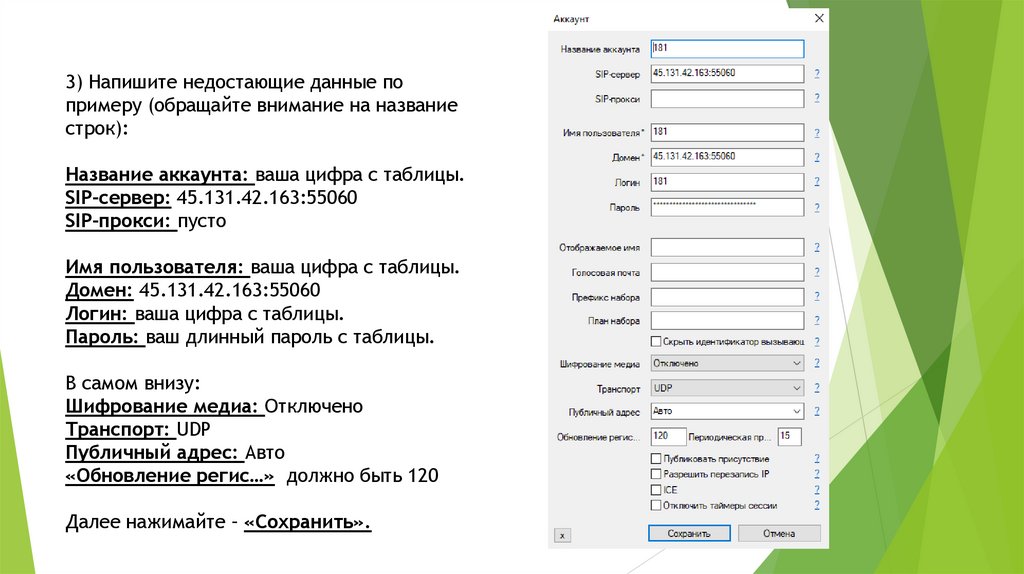Open the Транспорт dropdown showing UDP
Screen dimensions: 1024x574
point(727,388)
